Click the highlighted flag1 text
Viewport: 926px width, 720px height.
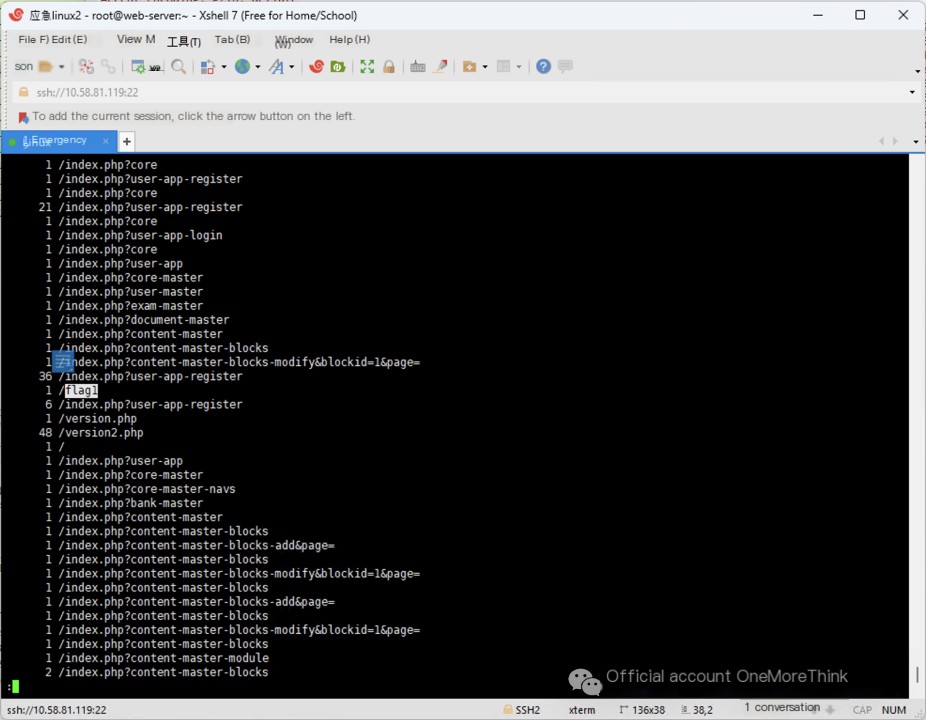(81, 390)
